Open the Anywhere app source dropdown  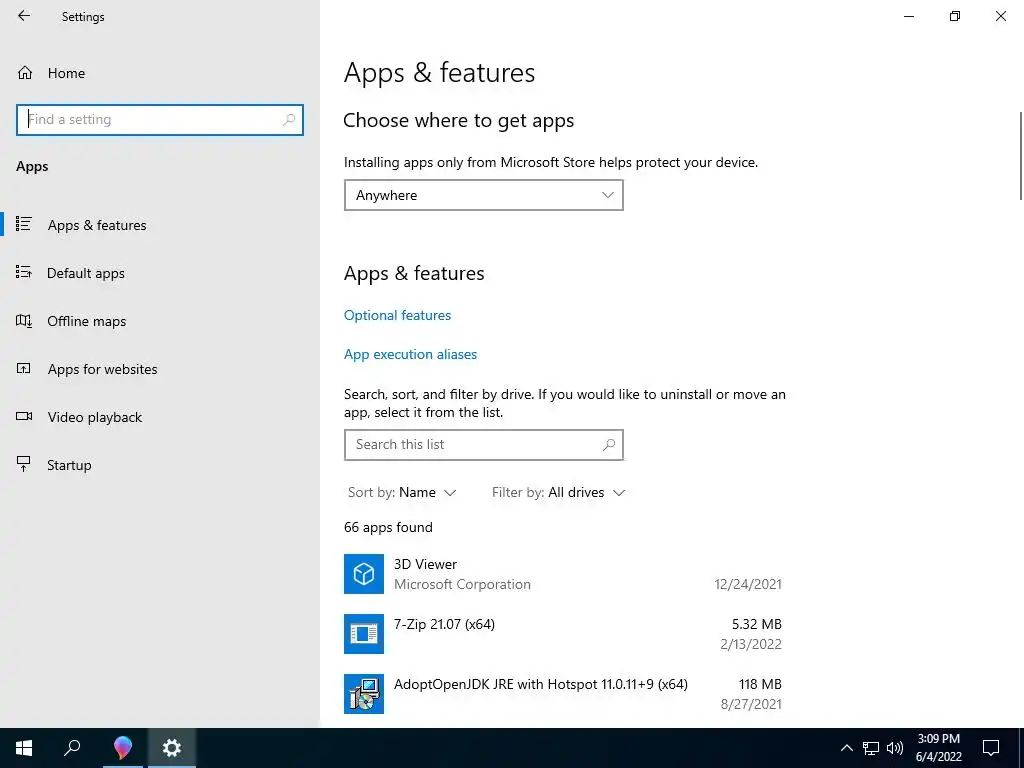(x=483, y=195)
